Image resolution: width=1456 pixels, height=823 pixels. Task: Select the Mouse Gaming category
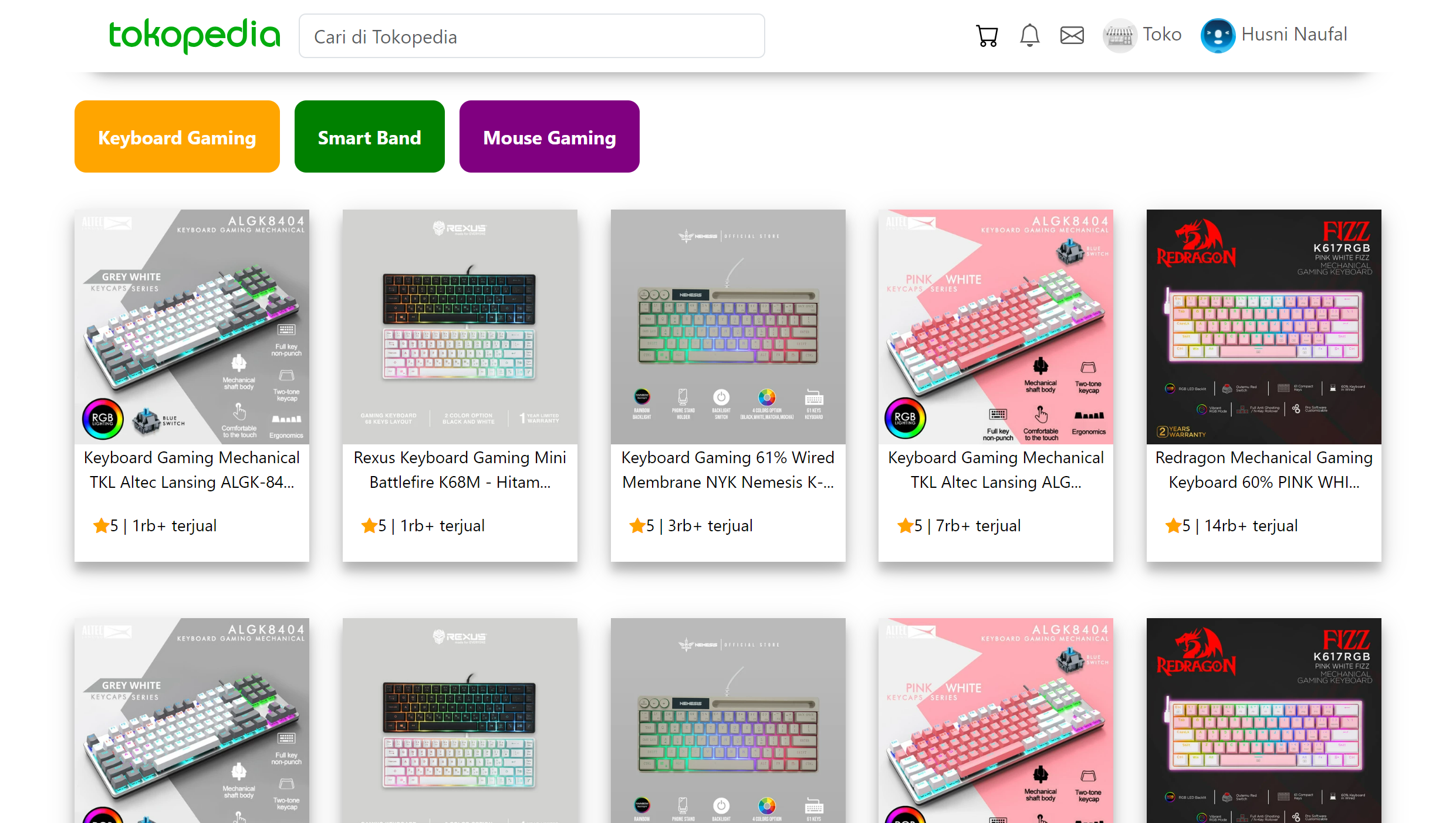click(549, 136)
